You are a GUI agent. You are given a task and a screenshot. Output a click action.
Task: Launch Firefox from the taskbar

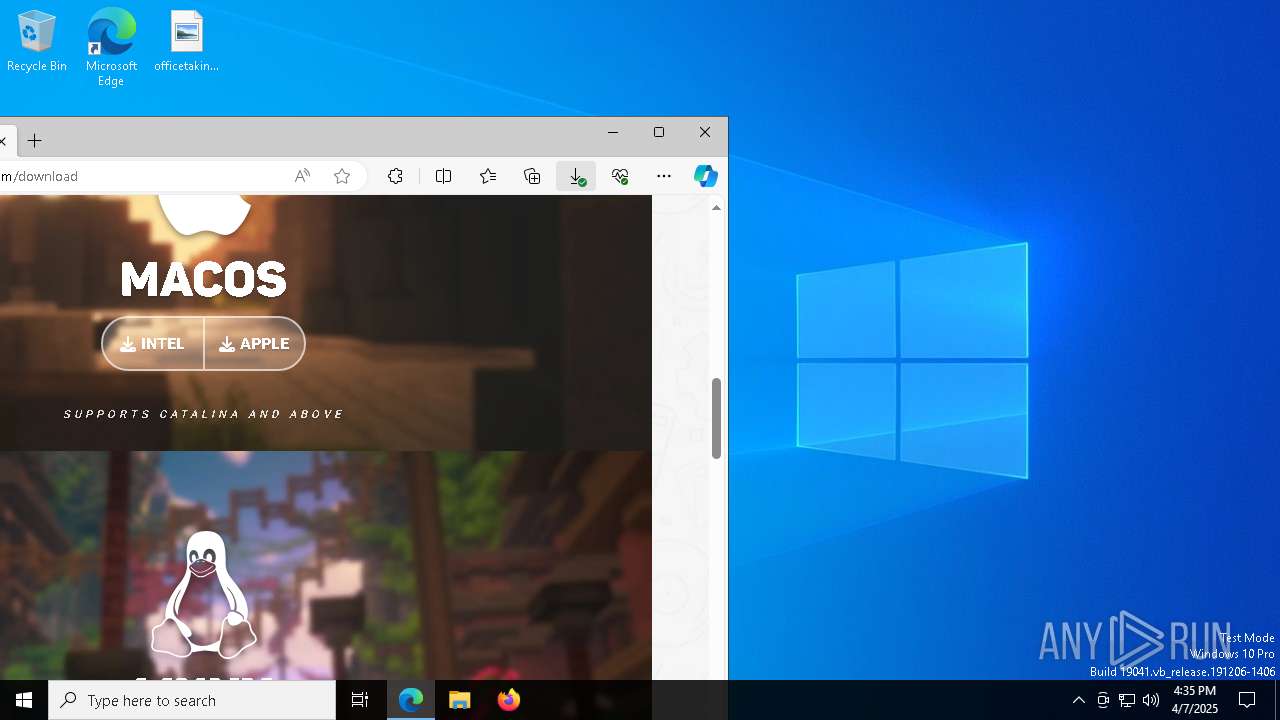tap(509, 700)
